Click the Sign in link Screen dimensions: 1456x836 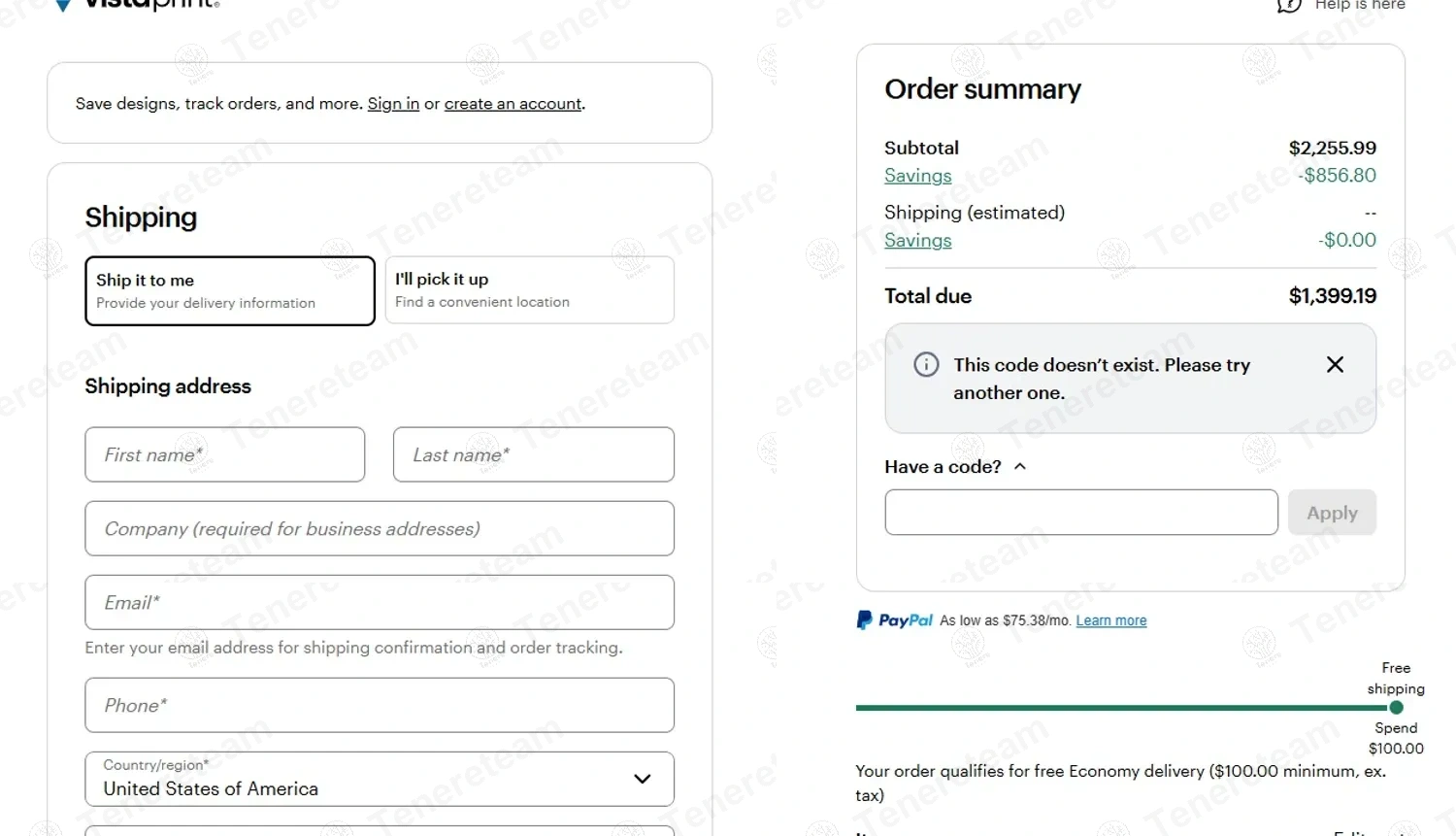point(393,104)
